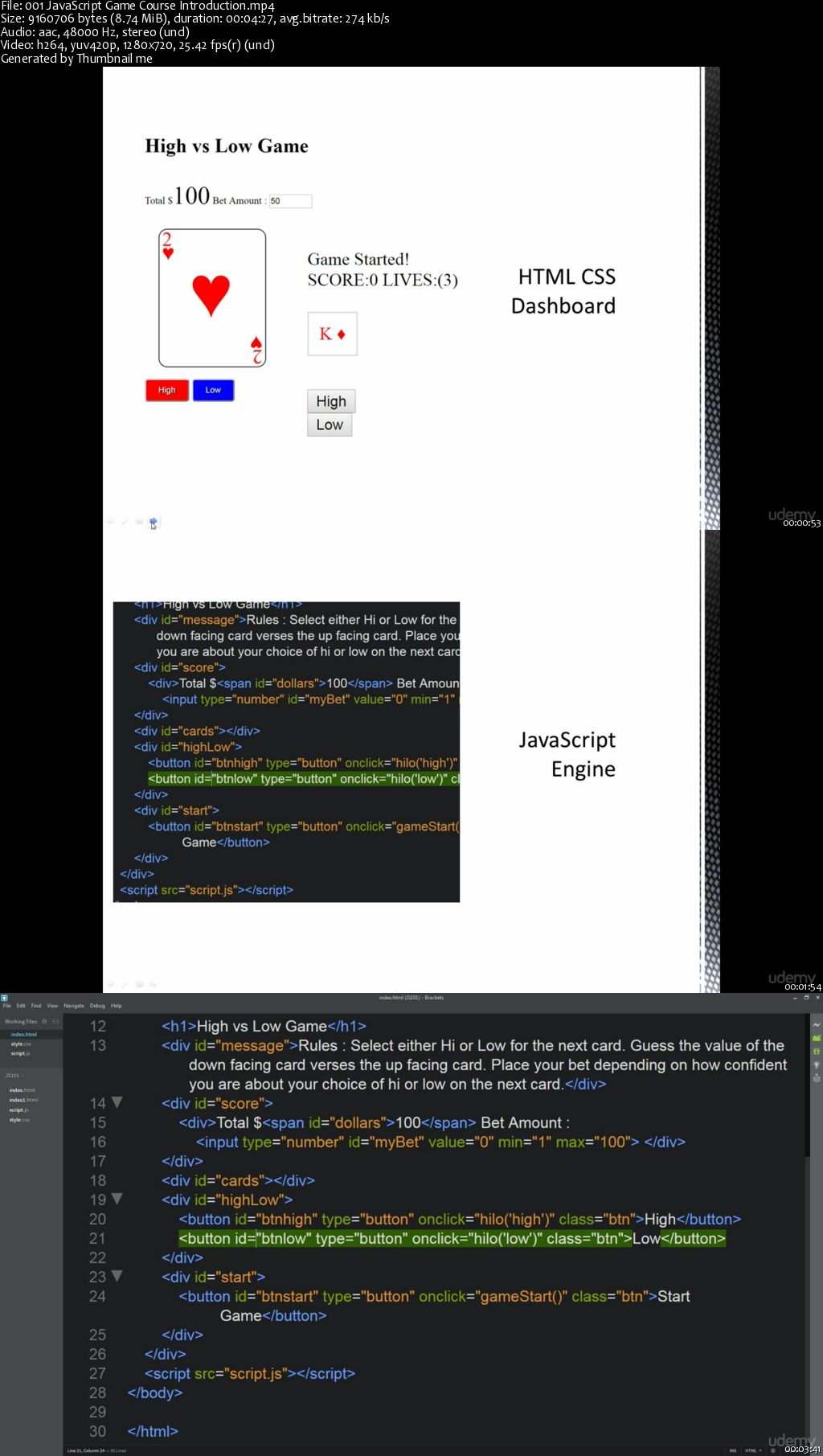The image size is (823, 1456).
Task: Open the HTML language mode dropdown in status bar
Action: coord(753,1450)
